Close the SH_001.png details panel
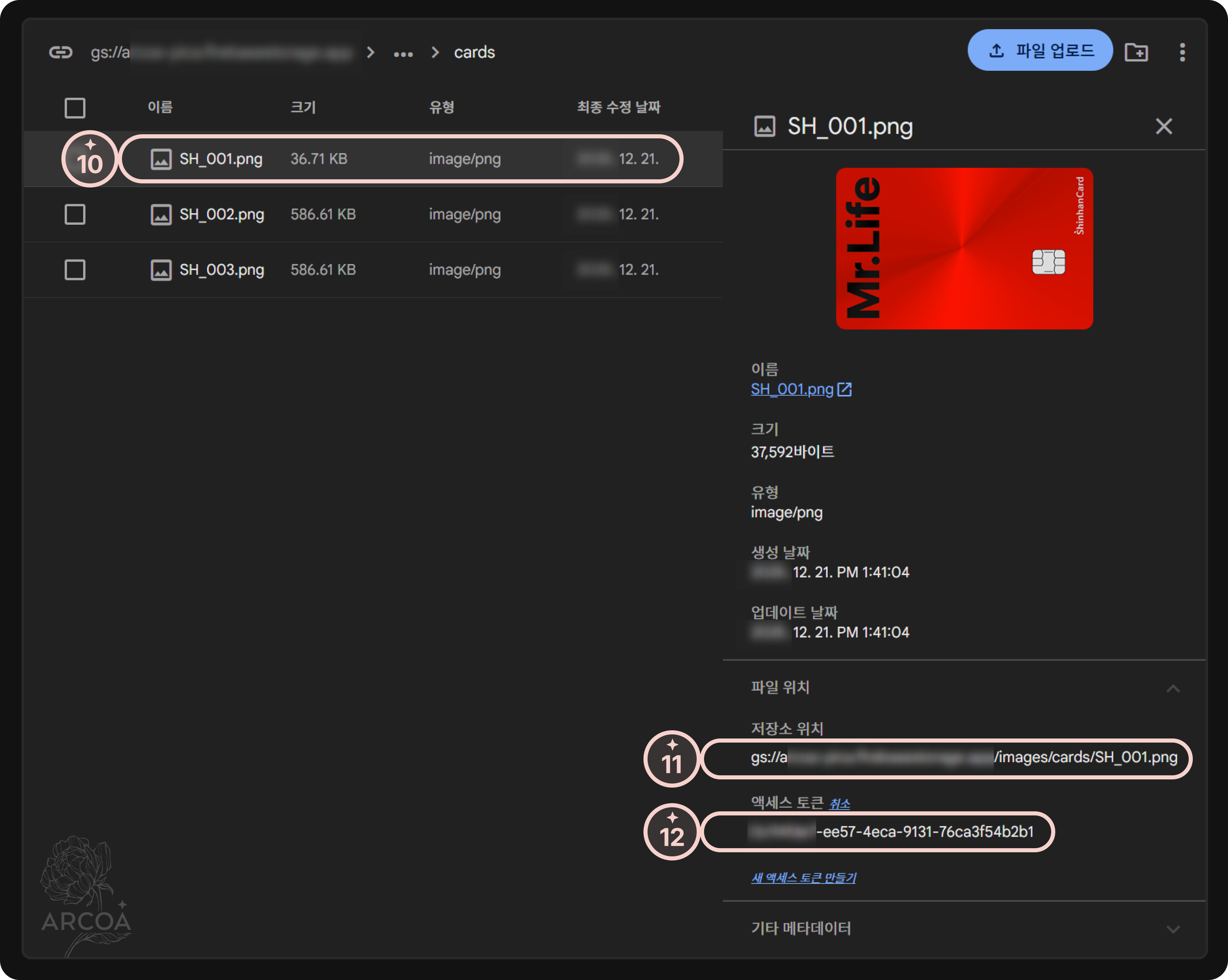The width and height of the screenshot is (1228, 980). (1164, 126)
